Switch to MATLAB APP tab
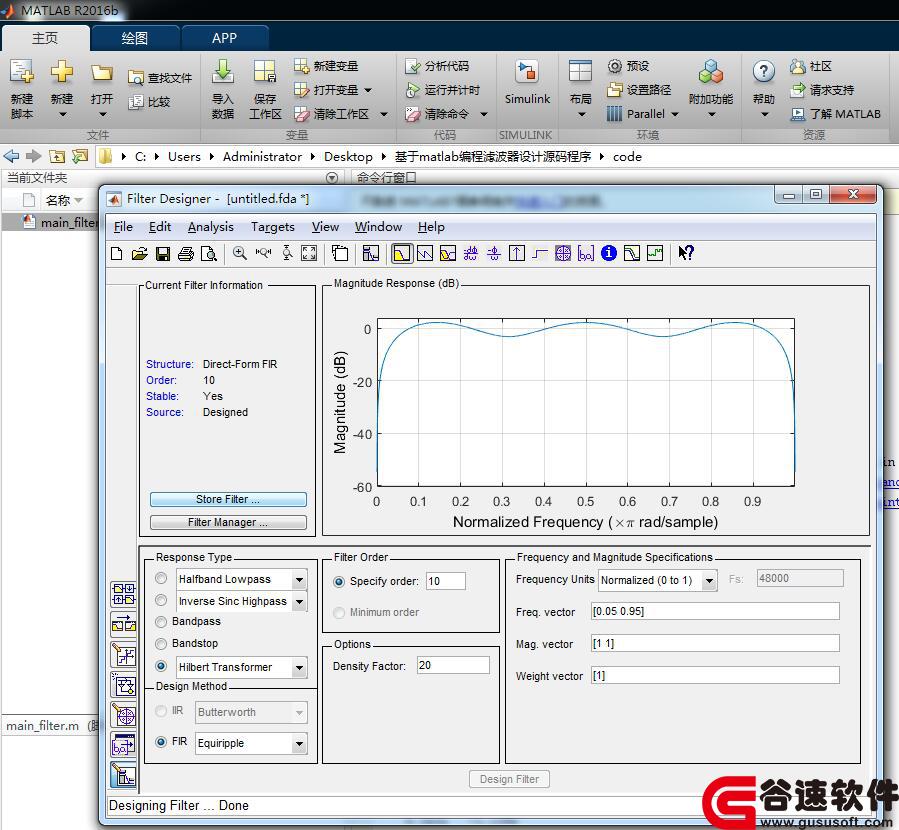The height and width of the screenshot is (830, 899). coord(224,38)
